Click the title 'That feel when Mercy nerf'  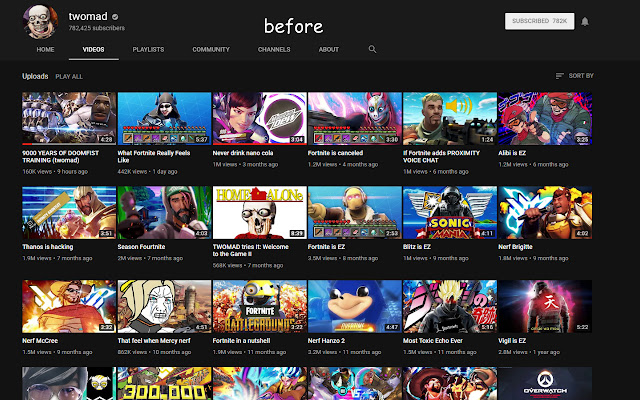[154, 341]
